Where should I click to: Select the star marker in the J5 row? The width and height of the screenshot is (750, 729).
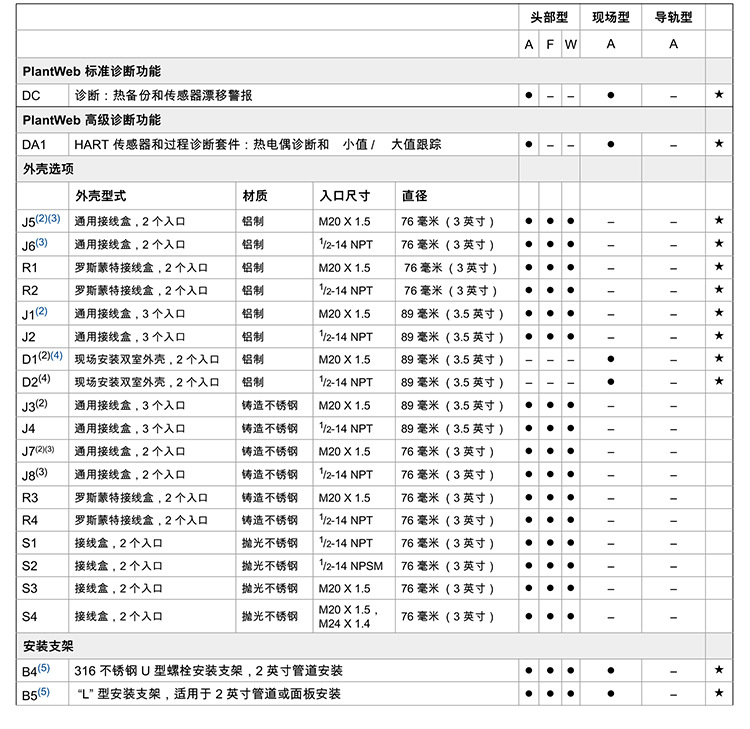pyautogui.click(x=719, y=220)
